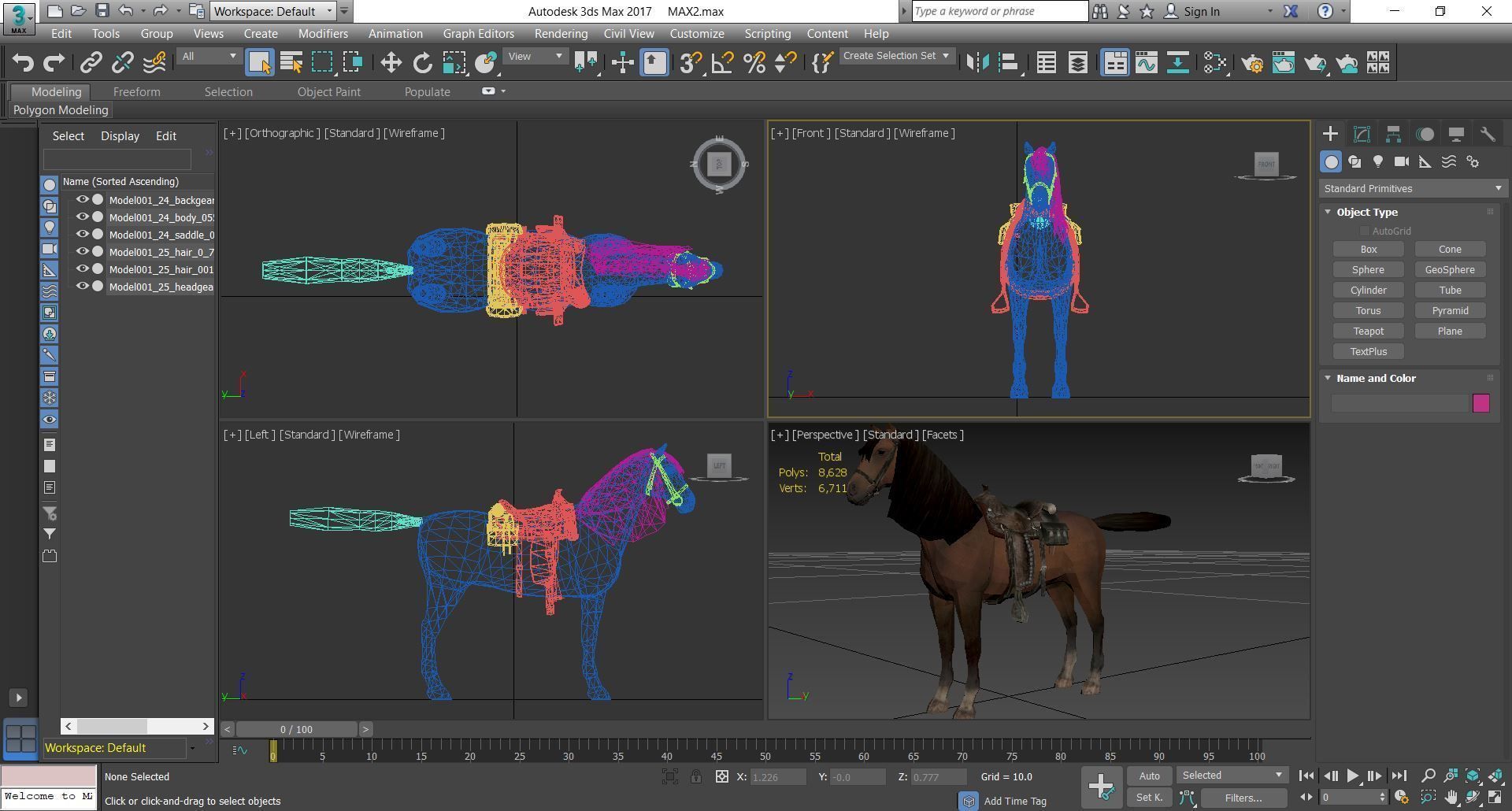Switch to the Modify command panel
The image size is (1512, 811).
tap(1362, 134)
